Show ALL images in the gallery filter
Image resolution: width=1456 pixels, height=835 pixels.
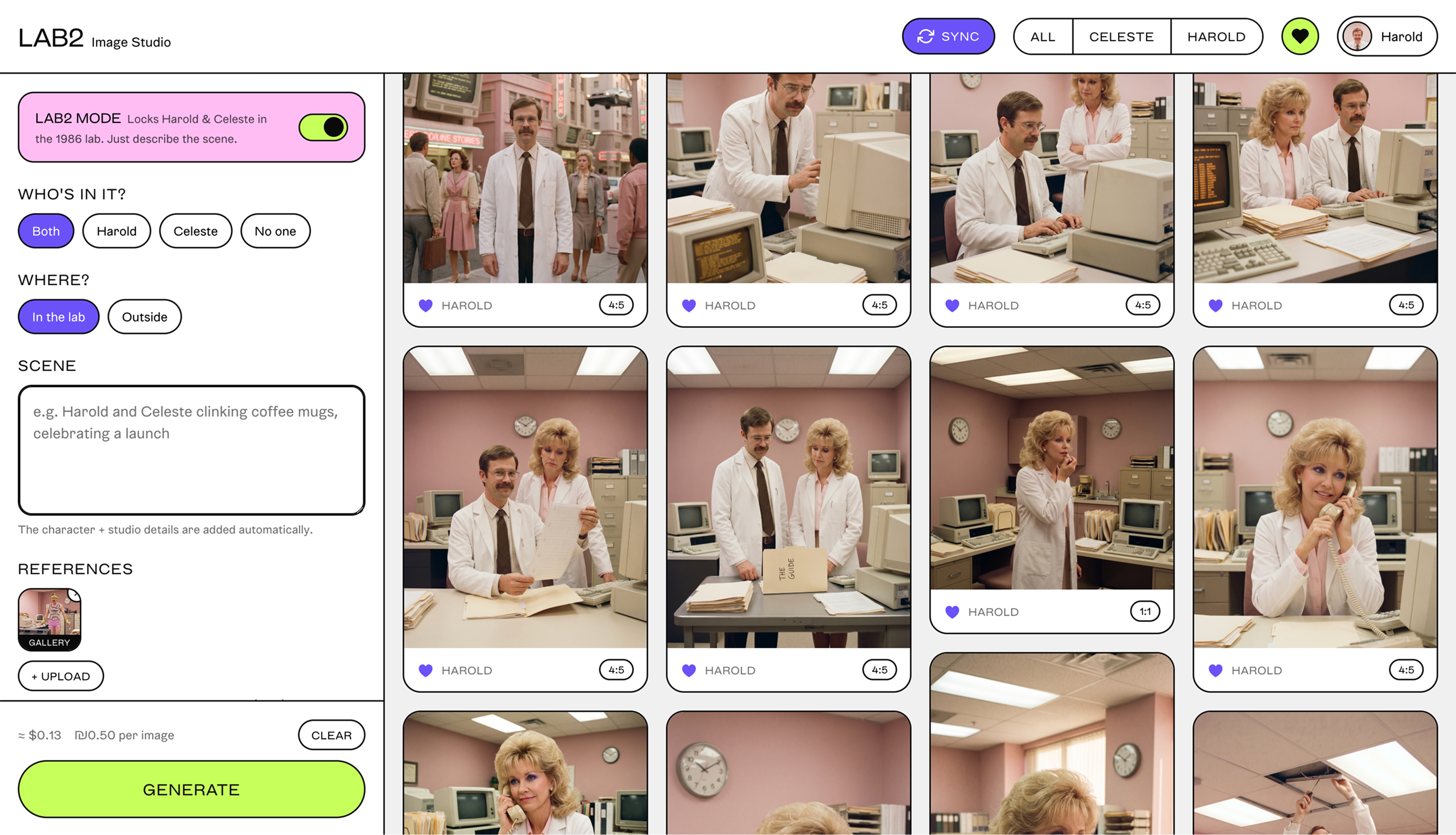1042,37
